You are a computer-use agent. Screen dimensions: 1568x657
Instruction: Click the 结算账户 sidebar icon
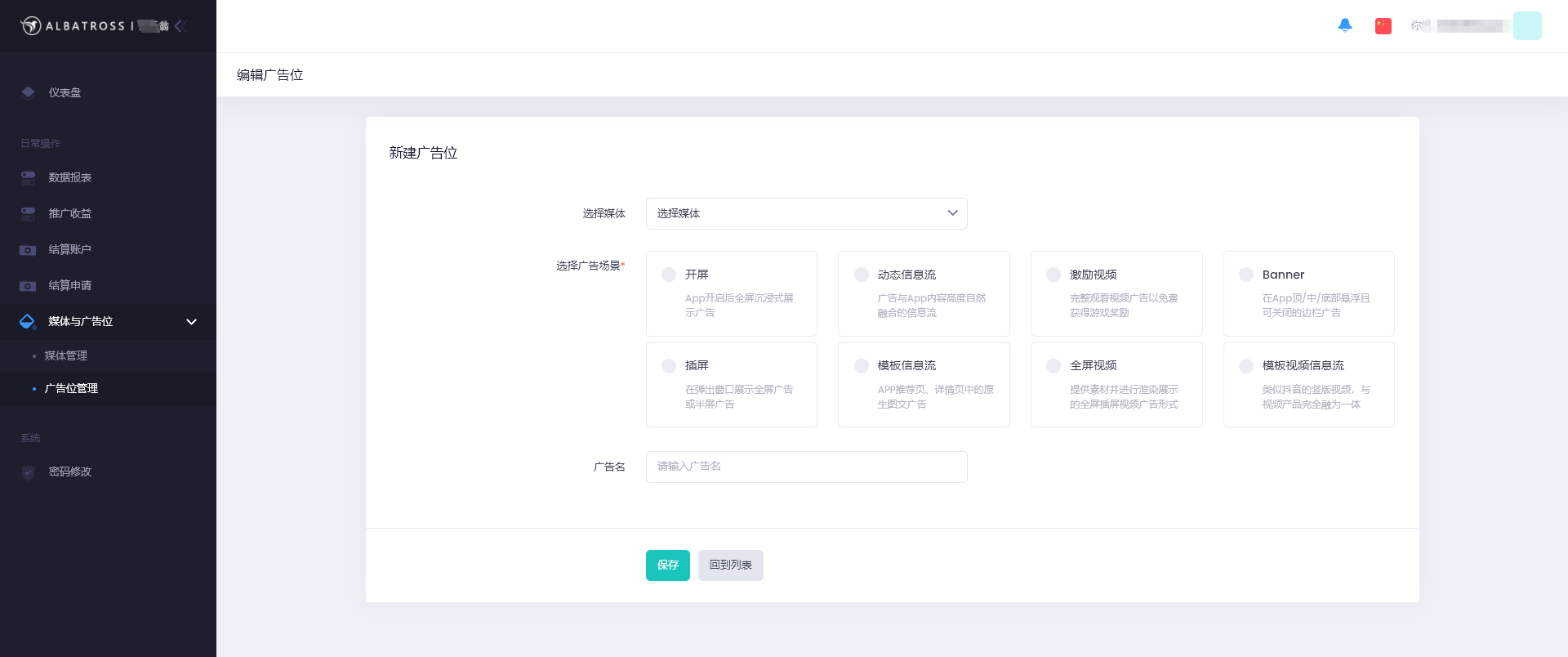(29, 250)
